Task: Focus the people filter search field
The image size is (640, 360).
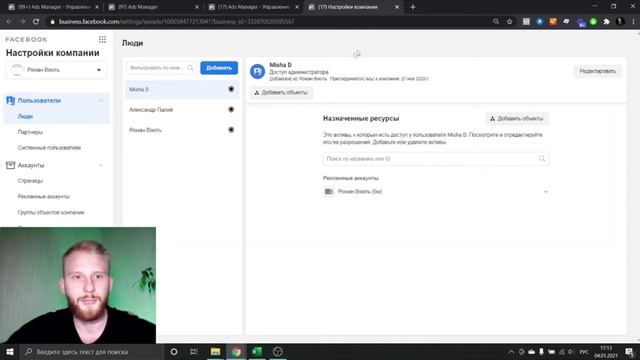Action: click(162, 68)
